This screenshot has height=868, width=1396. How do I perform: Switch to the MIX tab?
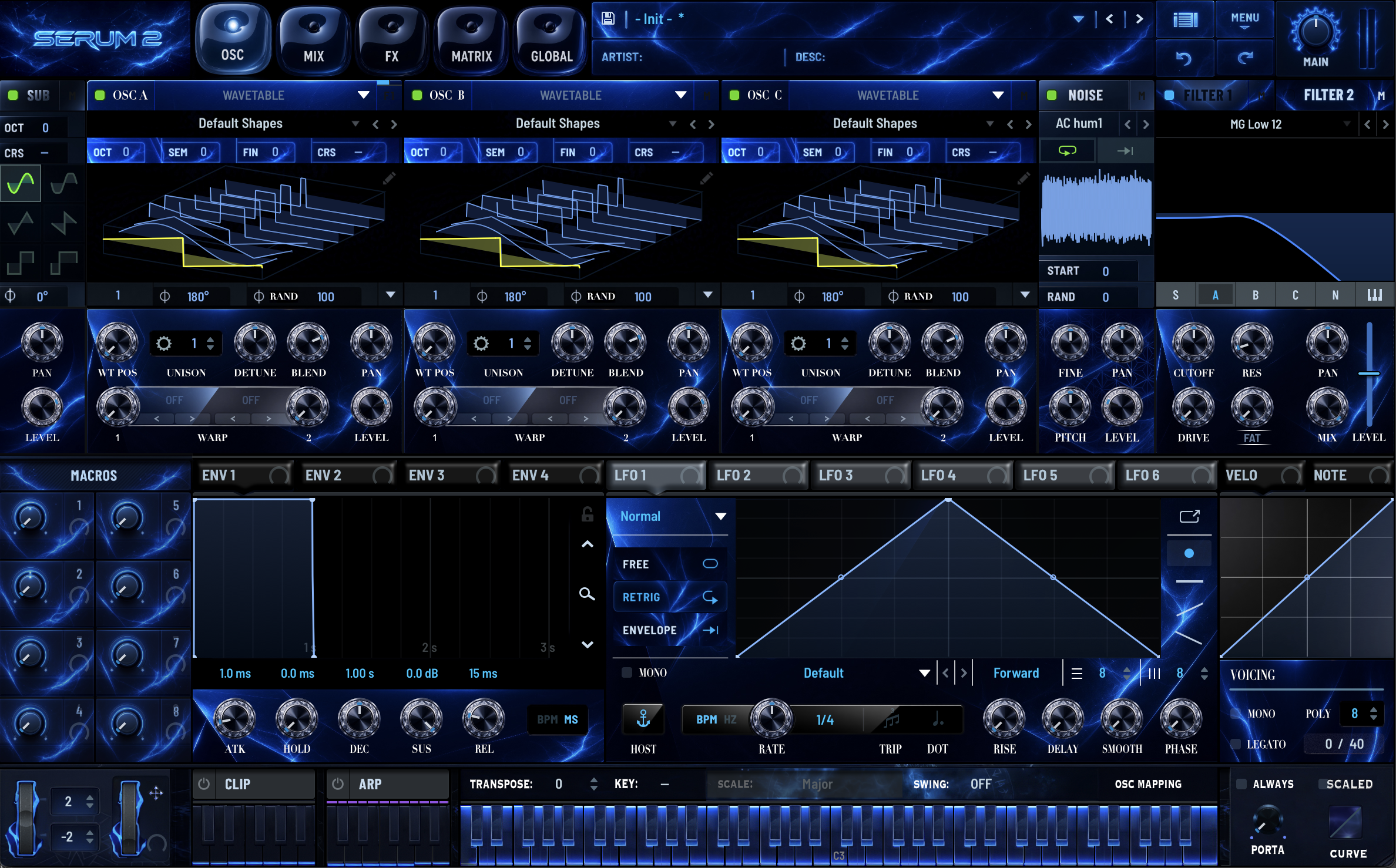coord(314,40)
